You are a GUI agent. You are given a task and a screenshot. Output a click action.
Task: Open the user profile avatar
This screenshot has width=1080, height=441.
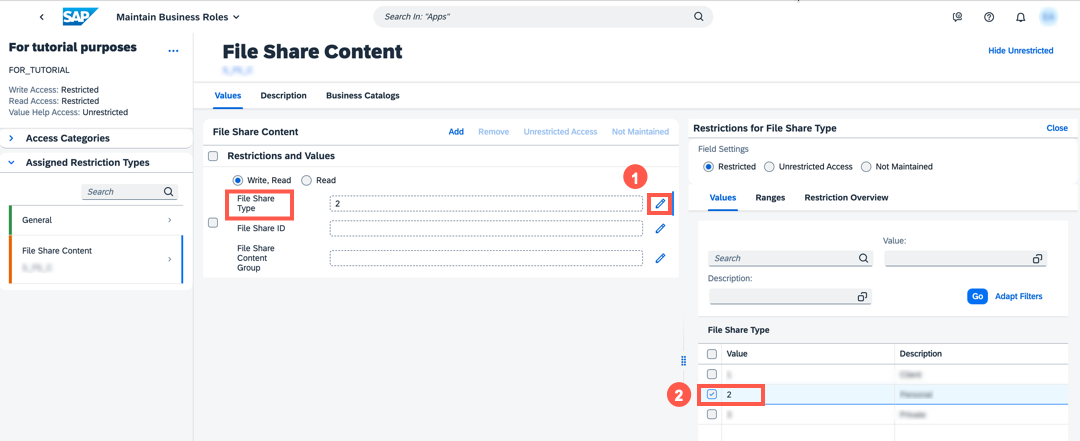click(x=1049, y=17)
